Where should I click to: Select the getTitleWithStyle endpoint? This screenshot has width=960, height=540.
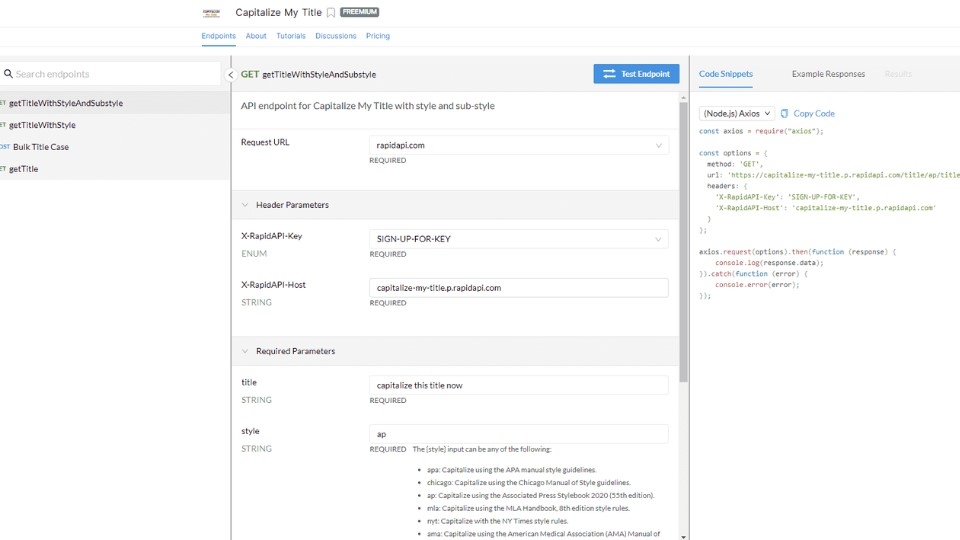tap(42, 125)
